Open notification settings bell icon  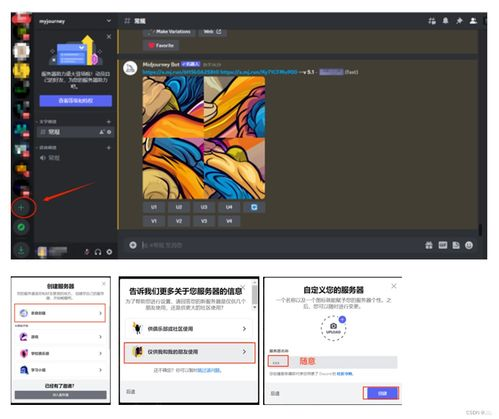pos(445,21)
